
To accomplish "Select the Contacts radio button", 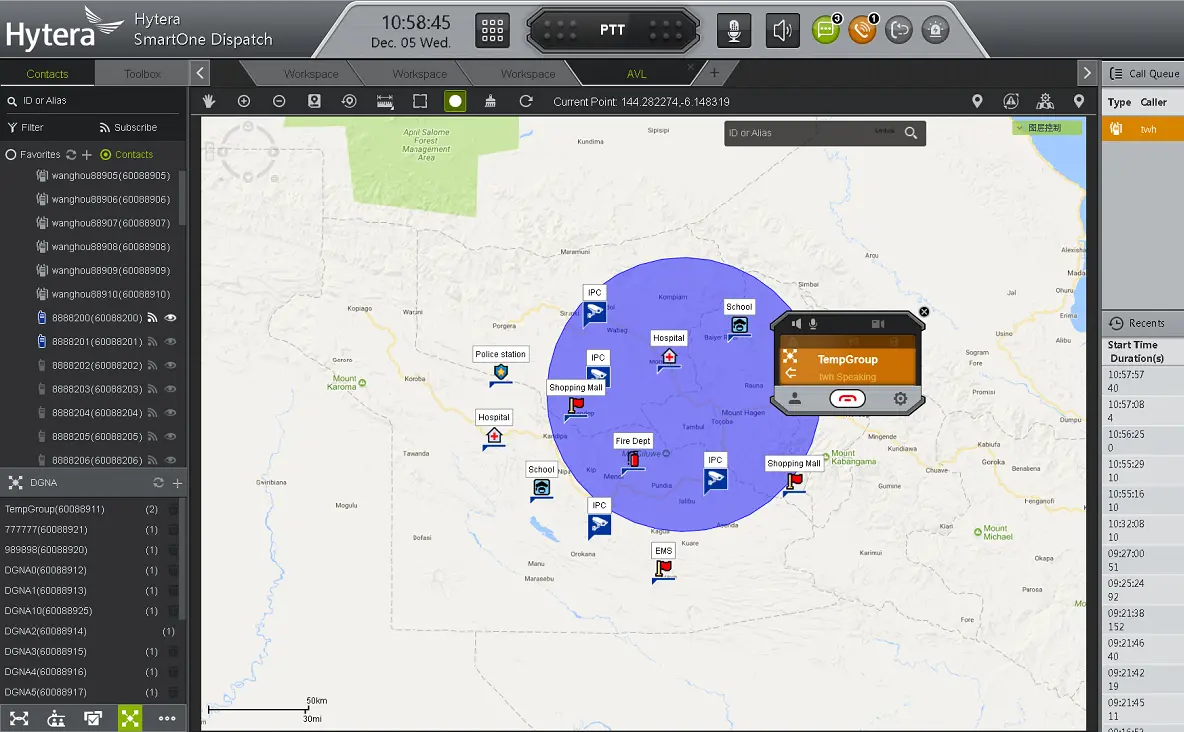I will (x=105, y=155).
